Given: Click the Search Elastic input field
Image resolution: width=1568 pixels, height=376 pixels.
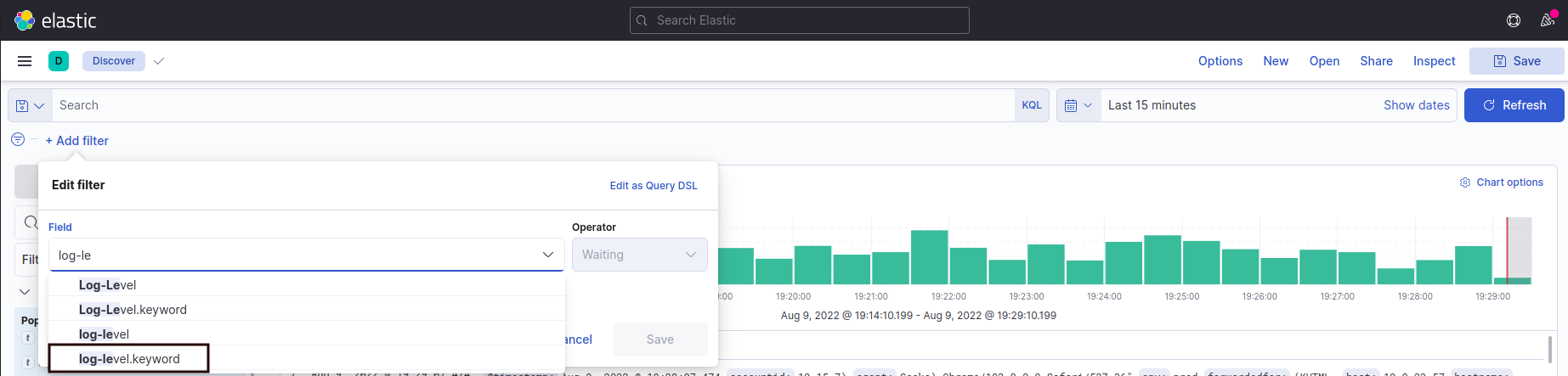Looking at the screenshot, I should click(x=799, y=20).
